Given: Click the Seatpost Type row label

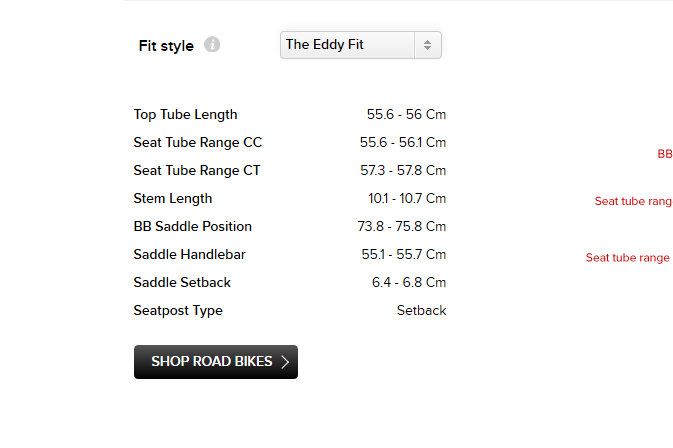Looking at the screenshot, I should (x=178, y=311).
